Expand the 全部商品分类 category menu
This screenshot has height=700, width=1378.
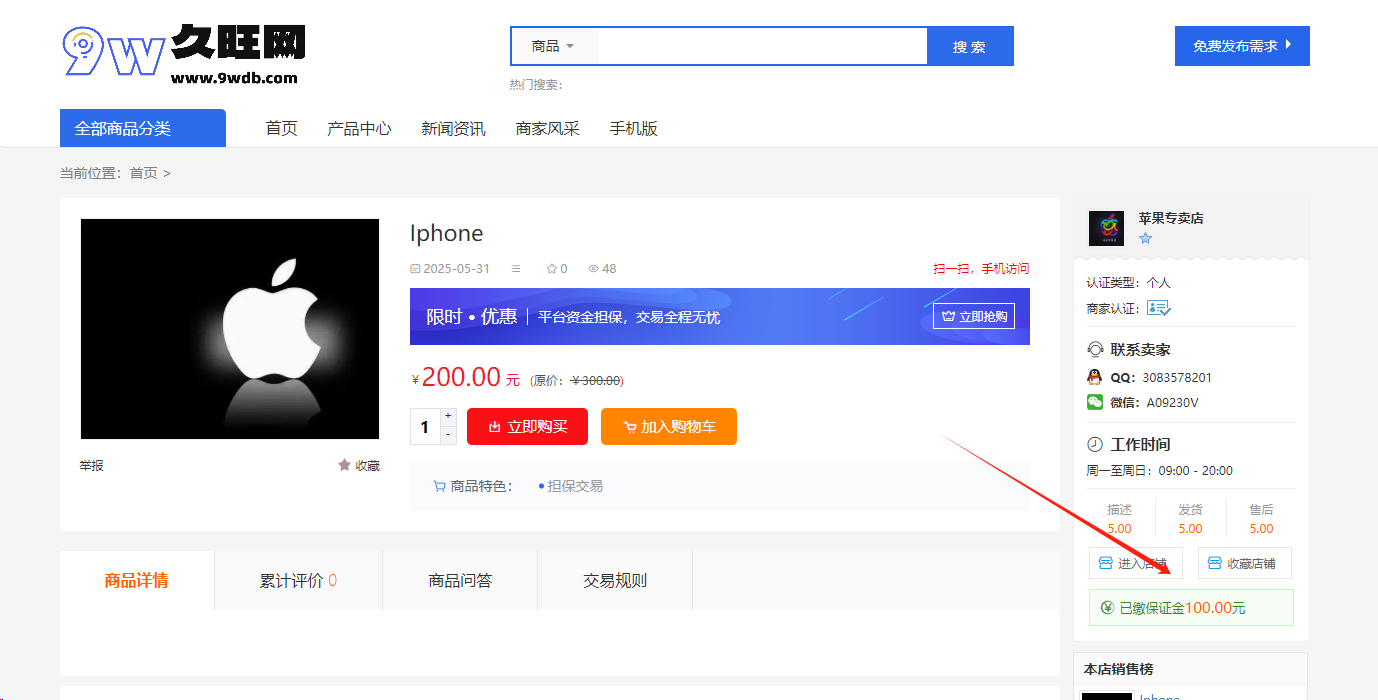click(x=143, y=128)
